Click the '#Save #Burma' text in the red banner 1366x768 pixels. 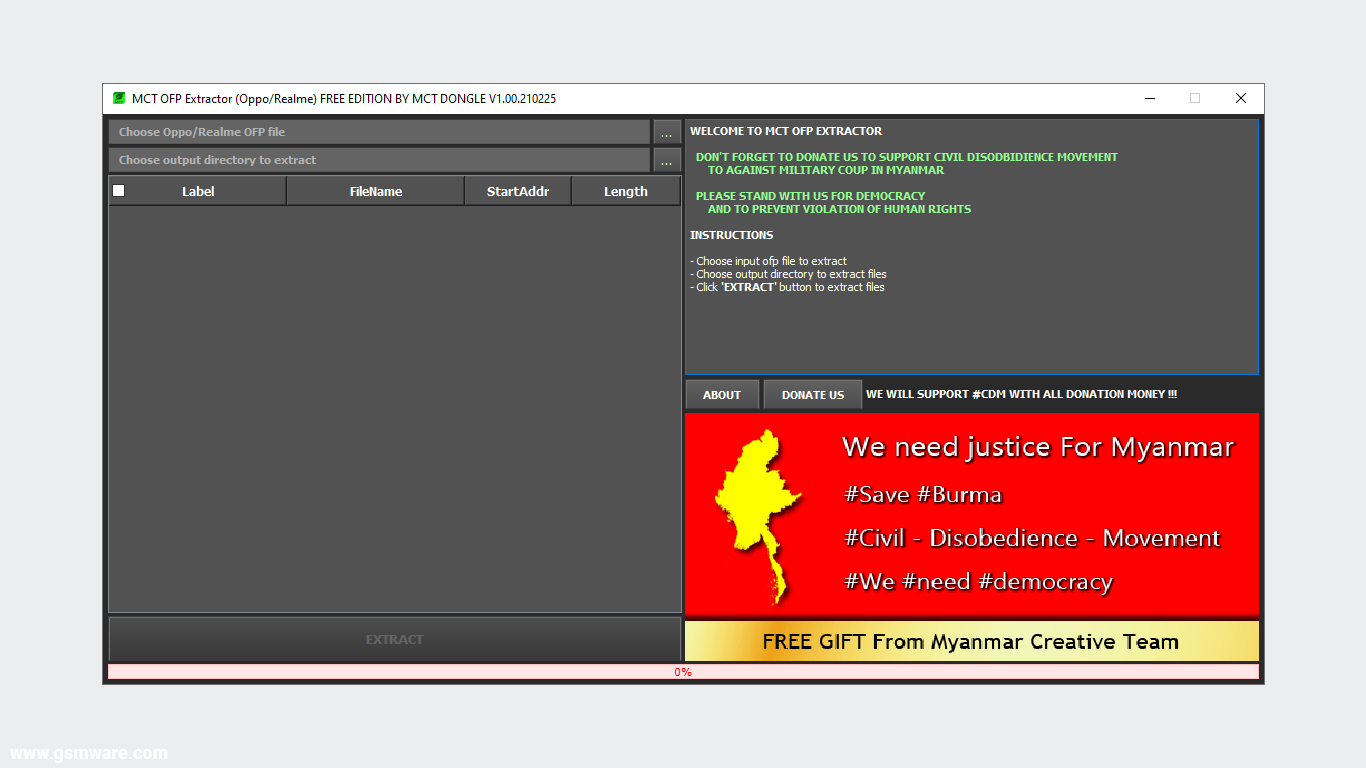coord(923,494)
